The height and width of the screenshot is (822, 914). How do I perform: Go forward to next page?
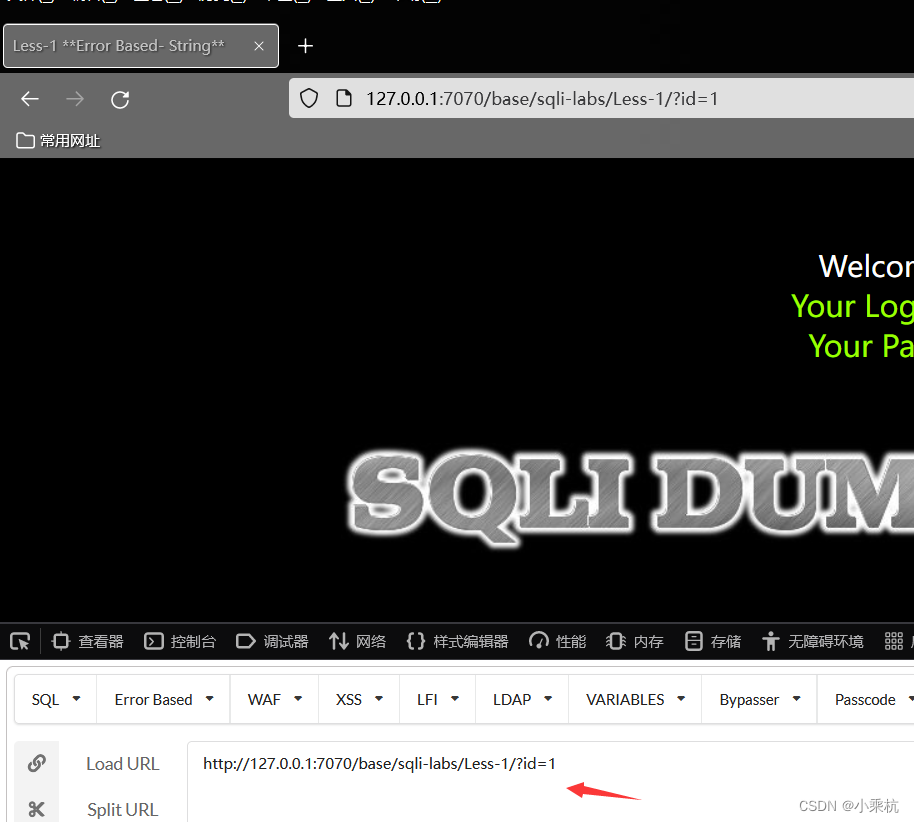pyautogui.click(x=75, y=99)
